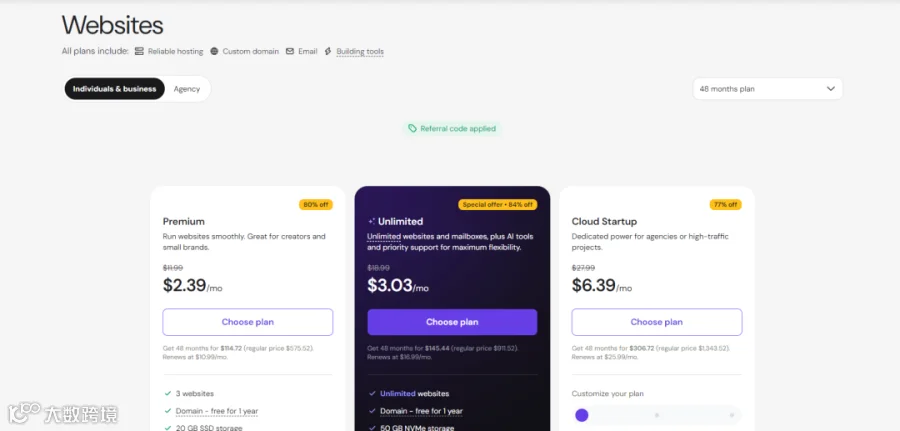Click the Reliable hosting server icon

pos(139,51)
